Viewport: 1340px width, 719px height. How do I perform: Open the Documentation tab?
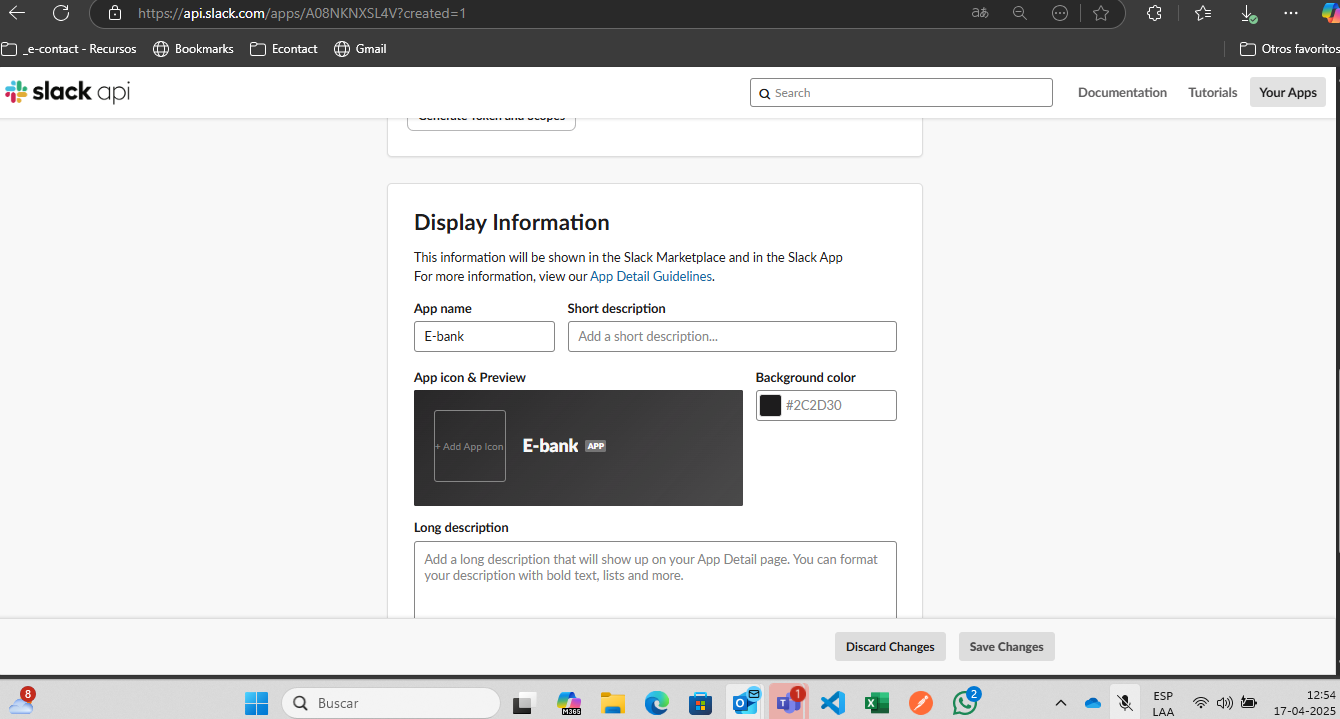[1122, 91]
